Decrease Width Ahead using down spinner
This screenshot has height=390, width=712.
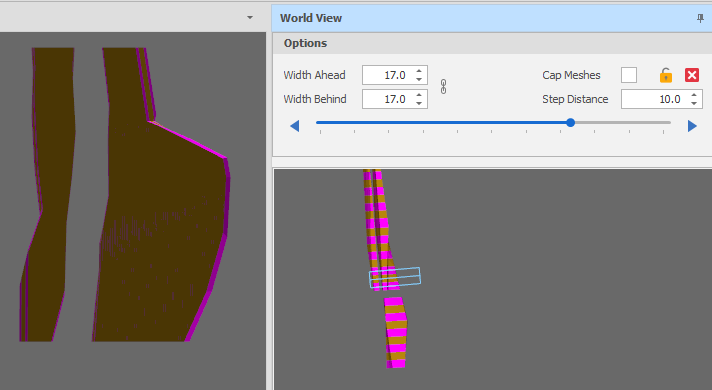click(419, 79)
